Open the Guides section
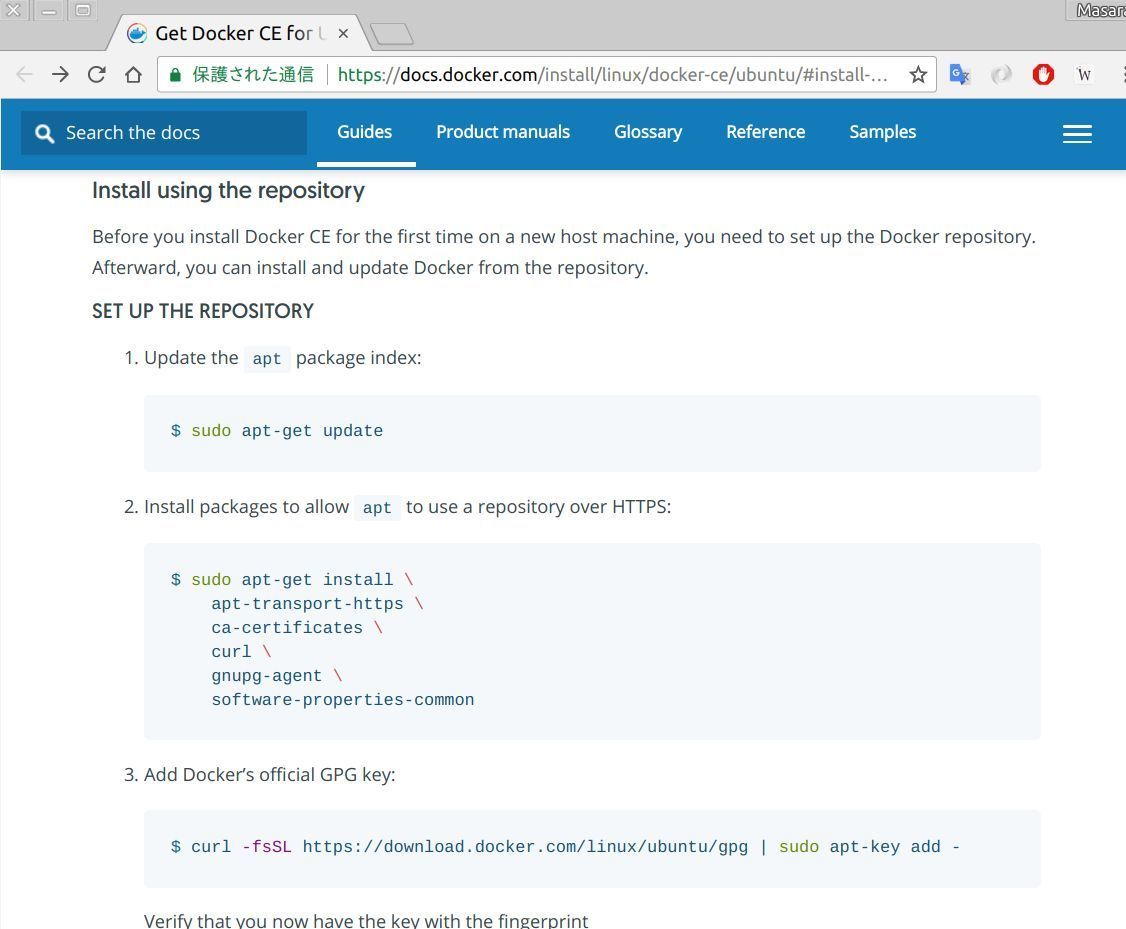 tap(365, 132)
